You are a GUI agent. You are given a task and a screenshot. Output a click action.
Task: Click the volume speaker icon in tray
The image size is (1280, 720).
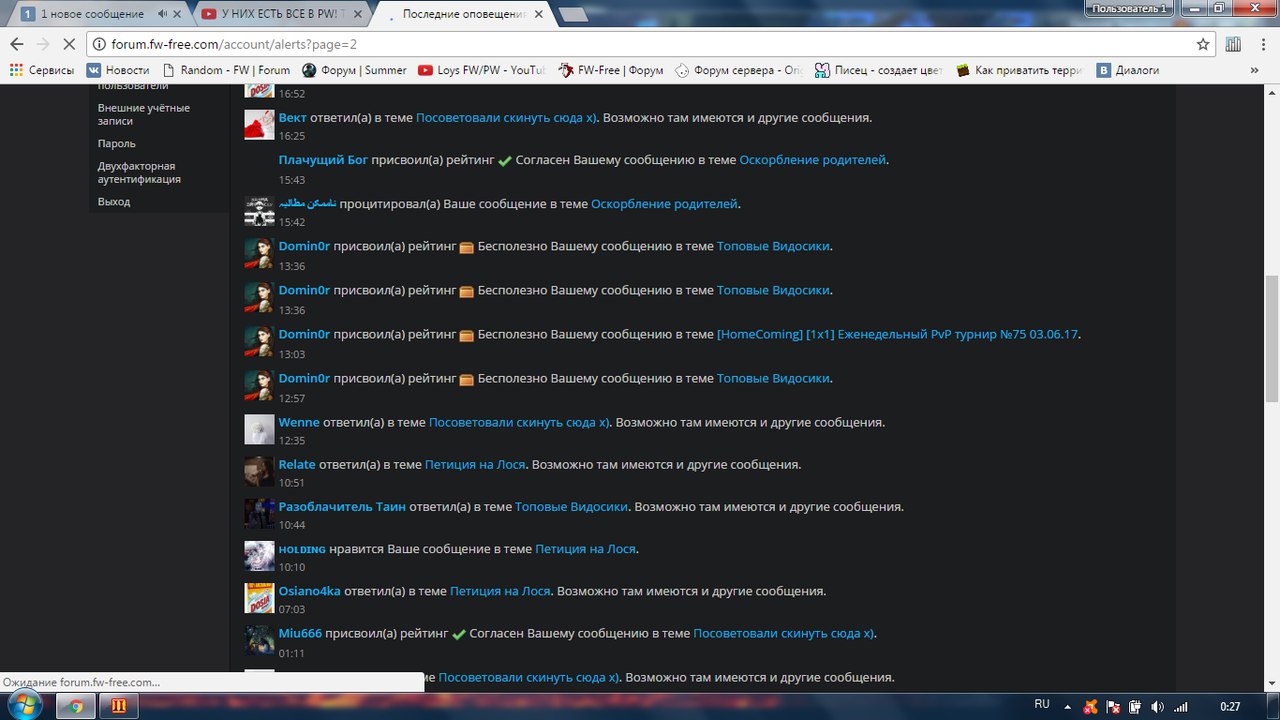click(1158, 706)
